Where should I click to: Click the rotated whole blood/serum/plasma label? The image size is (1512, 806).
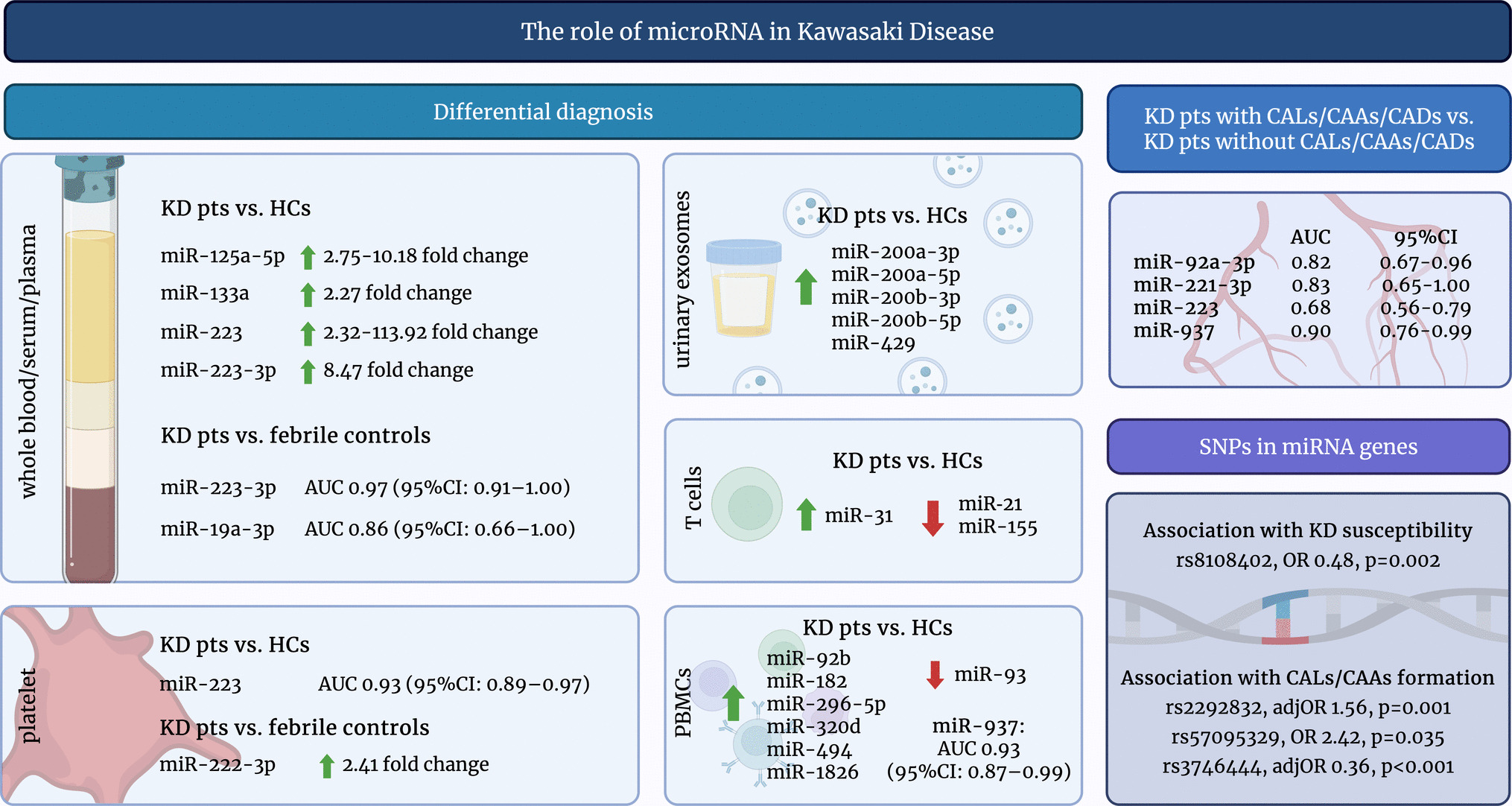(28, 361)
